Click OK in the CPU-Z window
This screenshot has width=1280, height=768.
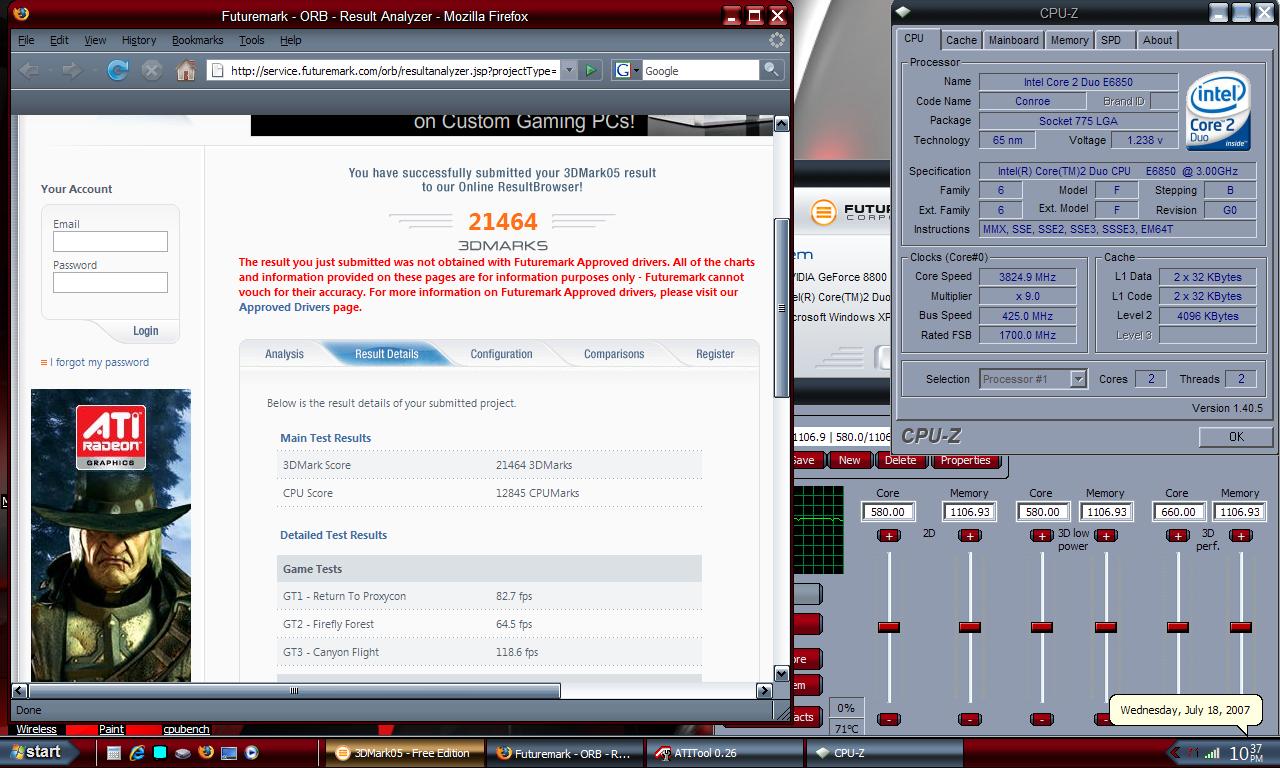coord(1236,437)
